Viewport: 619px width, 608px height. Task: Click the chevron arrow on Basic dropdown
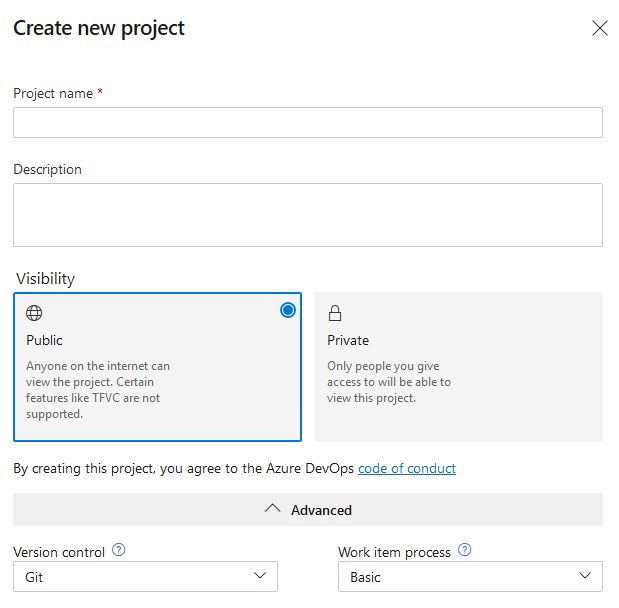pyautogui.click(x=585, y=576)
